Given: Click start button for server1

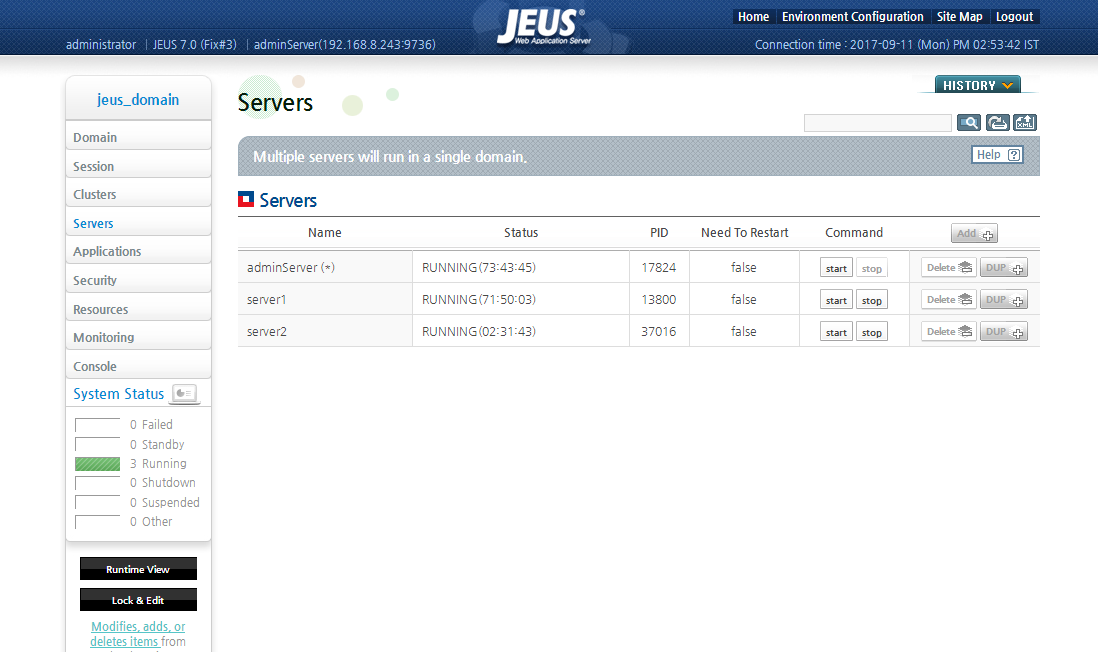Looking at the screenshot, I should click(836, 300).
